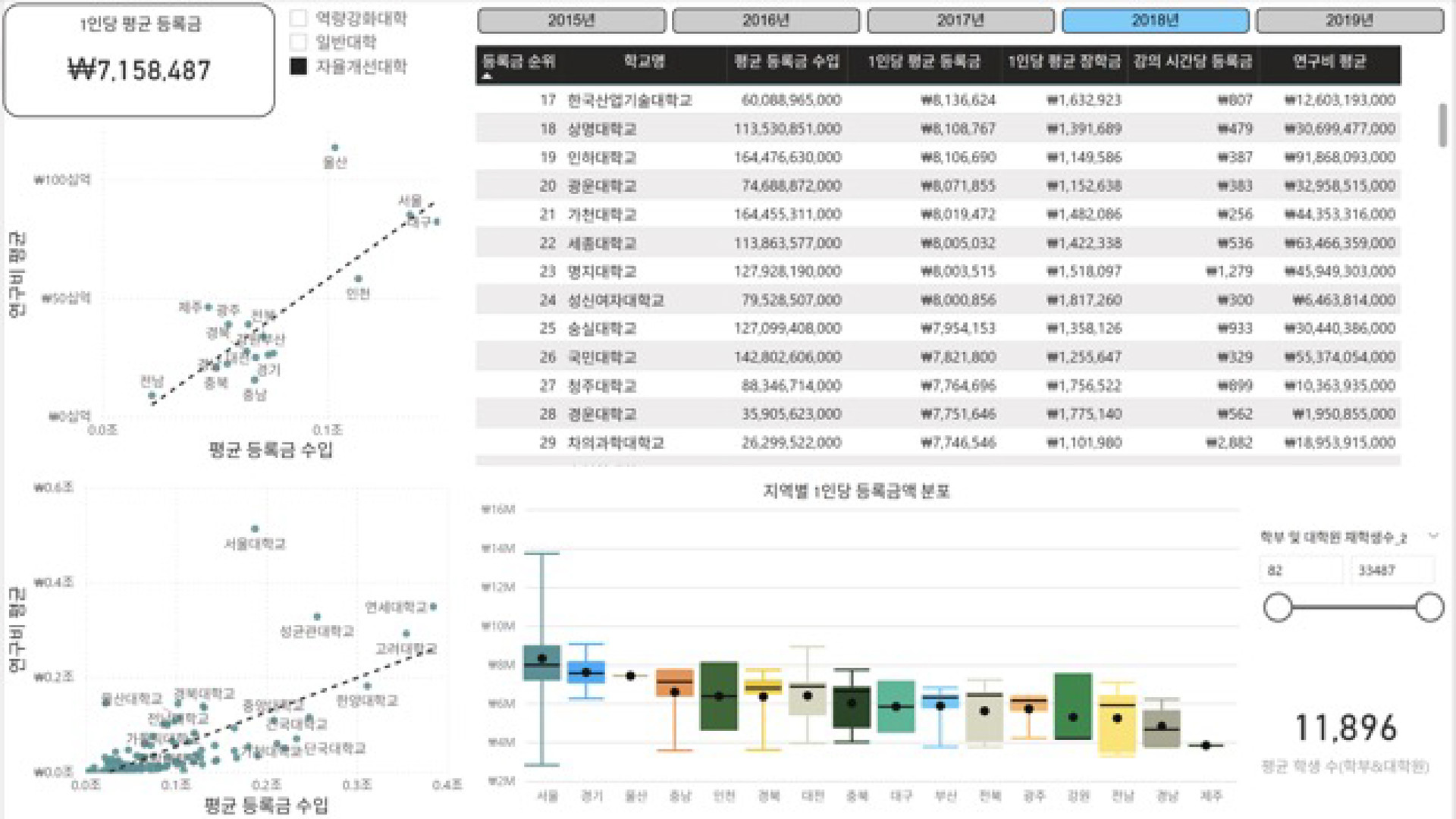The width and height of the screenshot is (1456, 819).
Task: Click the 2016년 year filter button
Action: coord(766,20)
